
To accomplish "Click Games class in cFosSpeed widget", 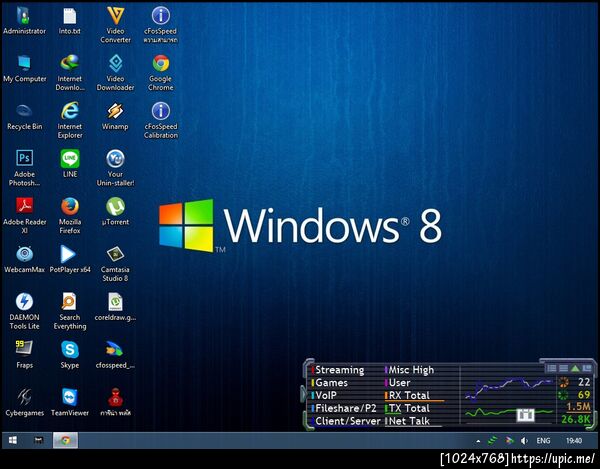I will [331, 383].
